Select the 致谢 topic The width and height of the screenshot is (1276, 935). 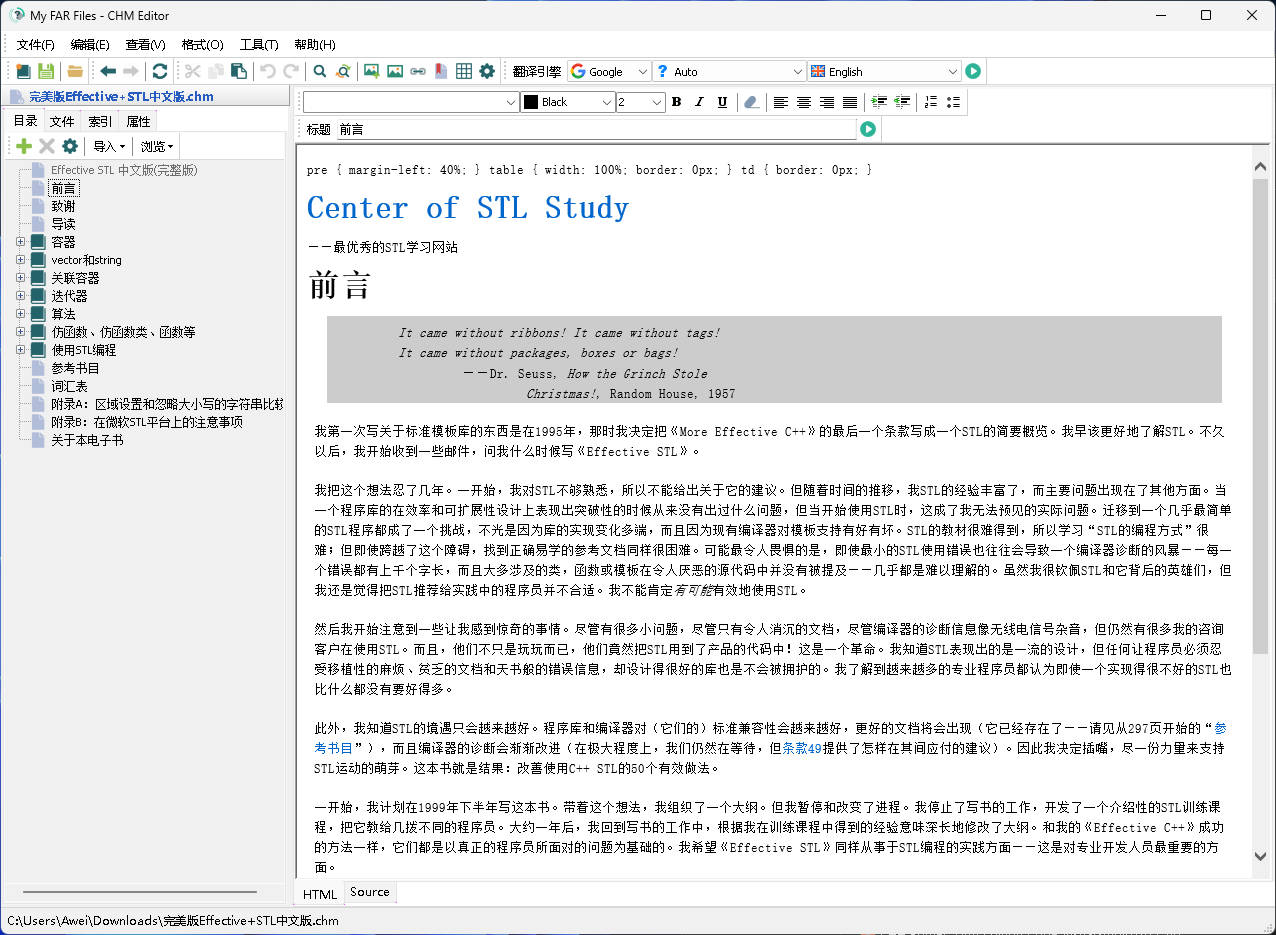tap(63, 206)
